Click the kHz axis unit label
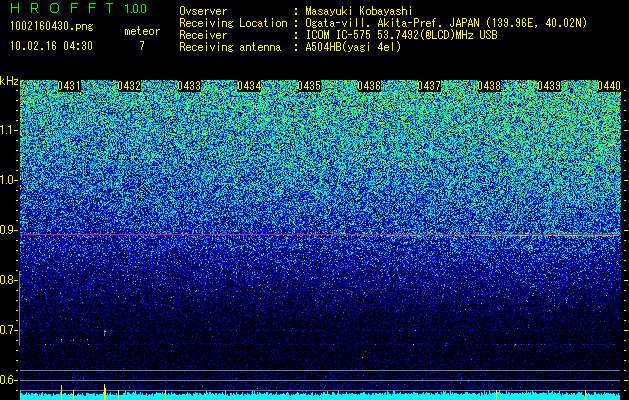Screen dimensions: 629x400 coord(9,81)
